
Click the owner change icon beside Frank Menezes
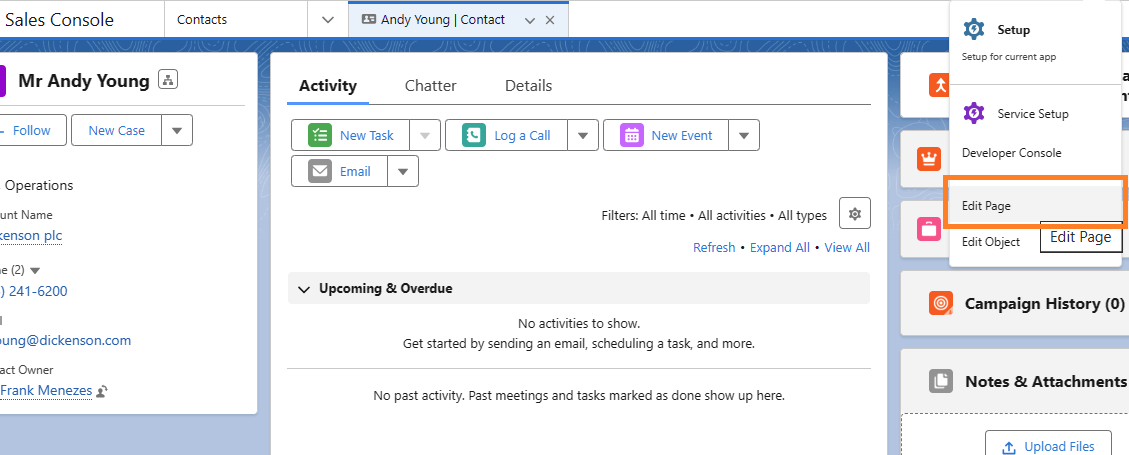(x=102, y=392)
